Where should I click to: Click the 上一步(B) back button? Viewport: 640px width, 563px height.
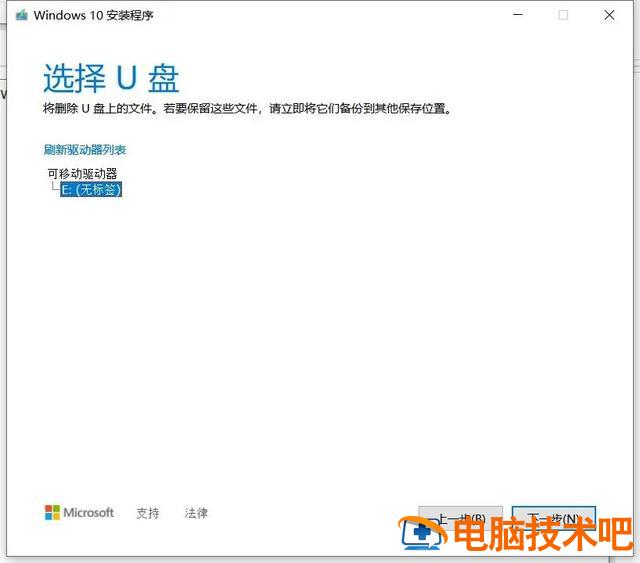pos(460,518)
